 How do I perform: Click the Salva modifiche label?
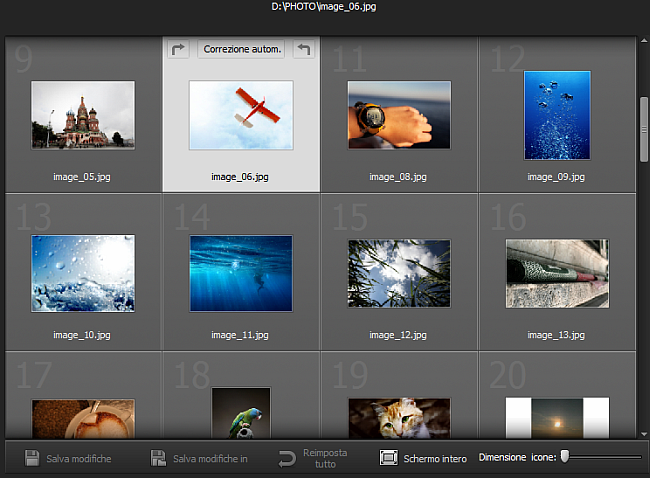pos(79,459)
